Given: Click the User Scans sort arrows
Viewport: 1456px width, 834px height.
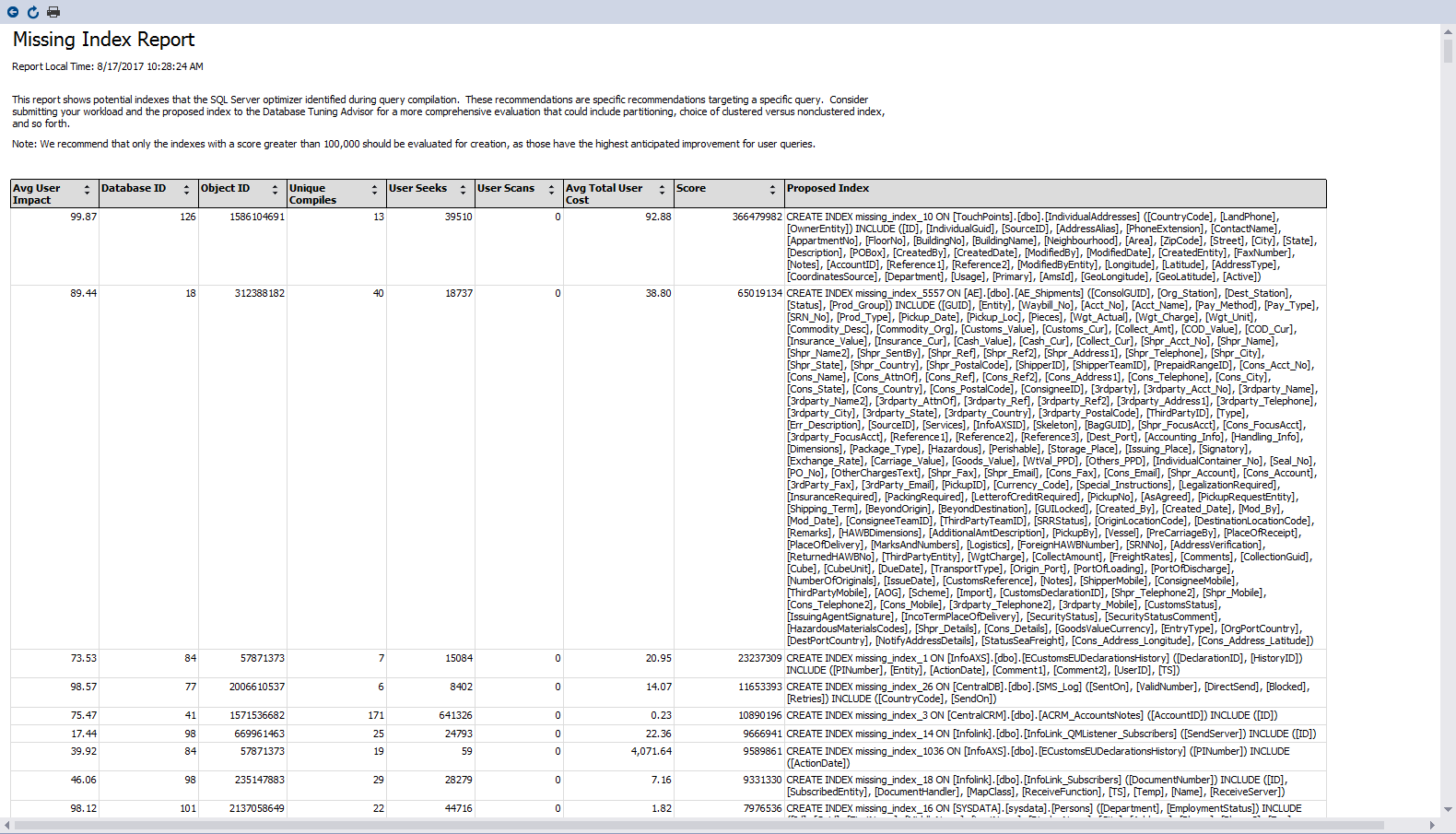Looking at the screenshot, I should coord(551,190).
